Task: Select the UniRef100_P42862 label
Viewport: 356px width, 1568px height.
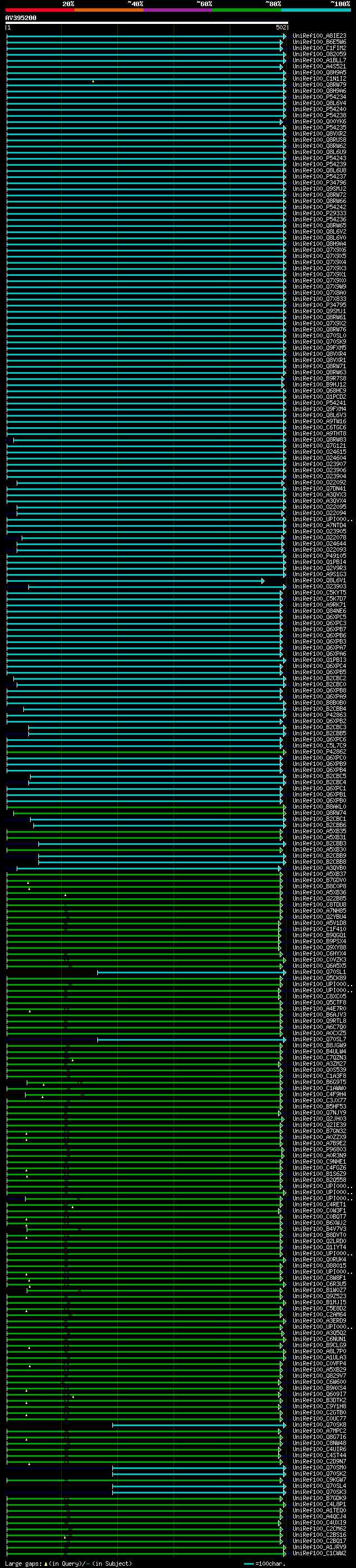Action: click(x=319, y=752)
